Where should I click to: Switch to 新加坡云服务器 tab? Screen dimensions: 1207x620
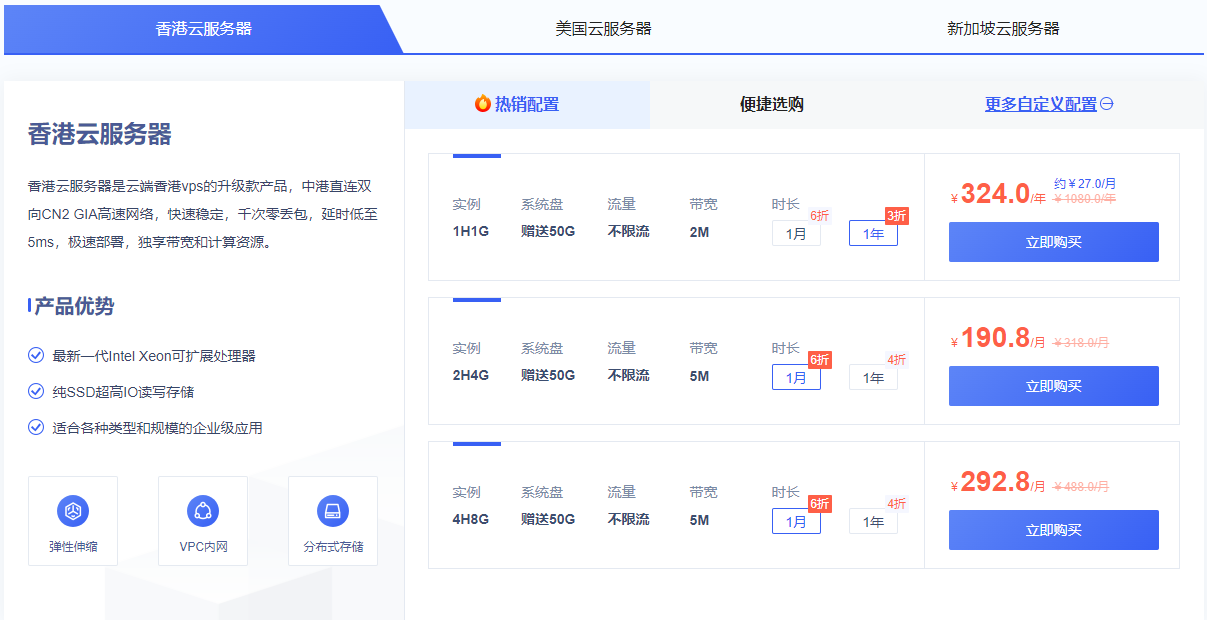[x=1003, y=29]
